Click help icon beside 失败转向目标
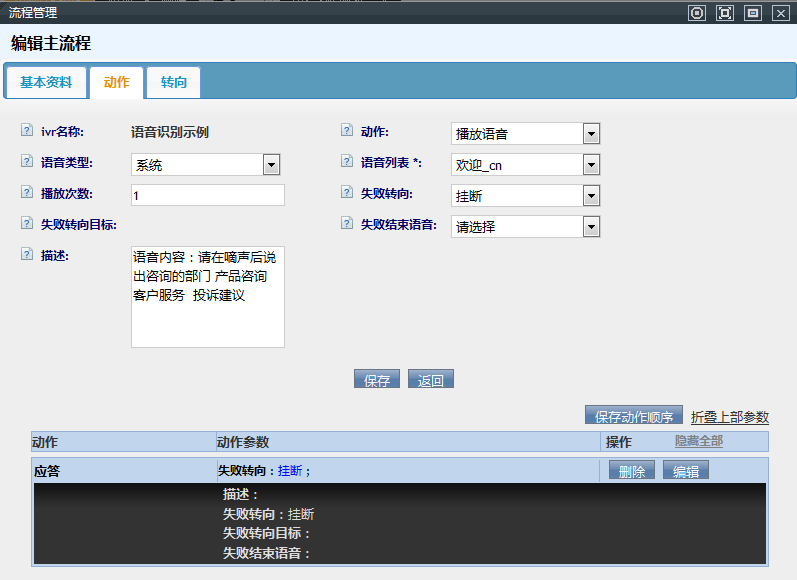This screenshot has width=797, height=580. pos(27,224)
